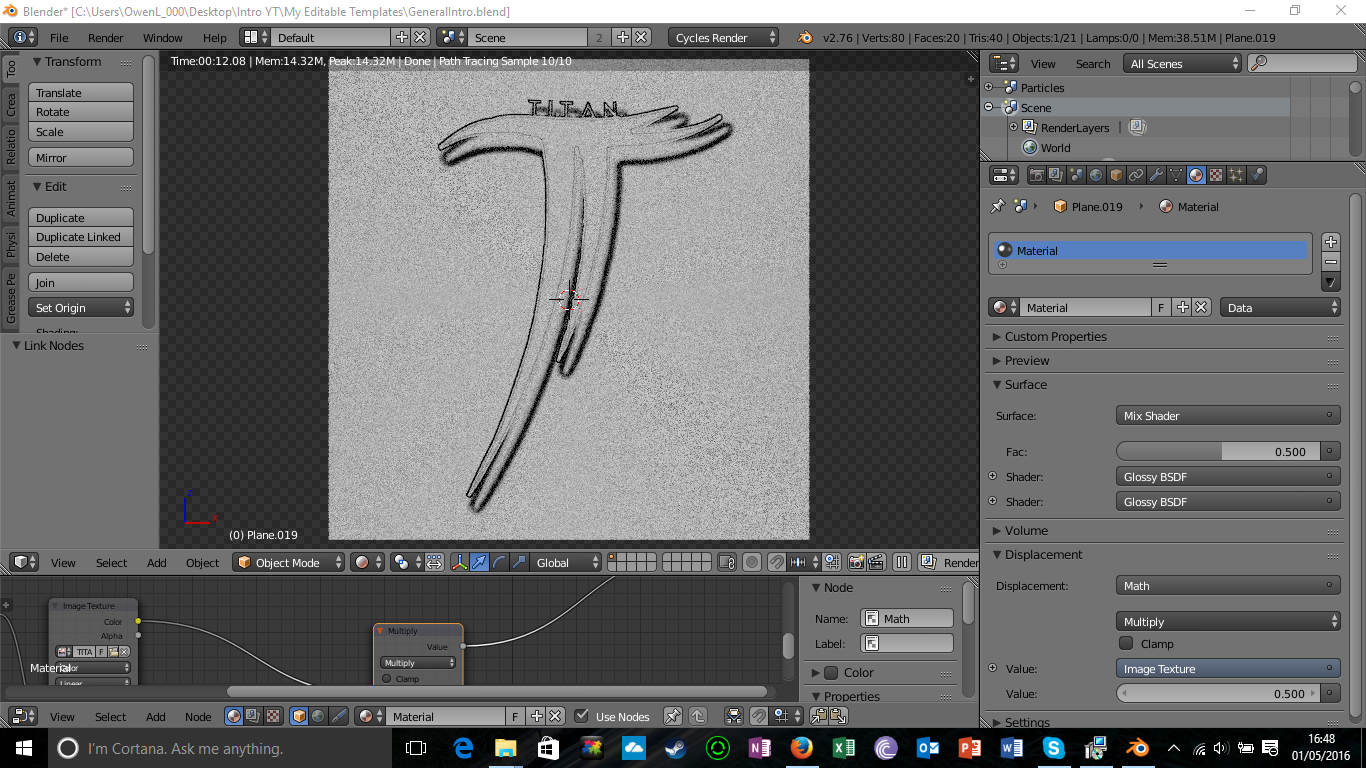Viewport: 1366px width, 768px height.
Task: Open the Material properties tab in icon row
Action: [1197, 175]
